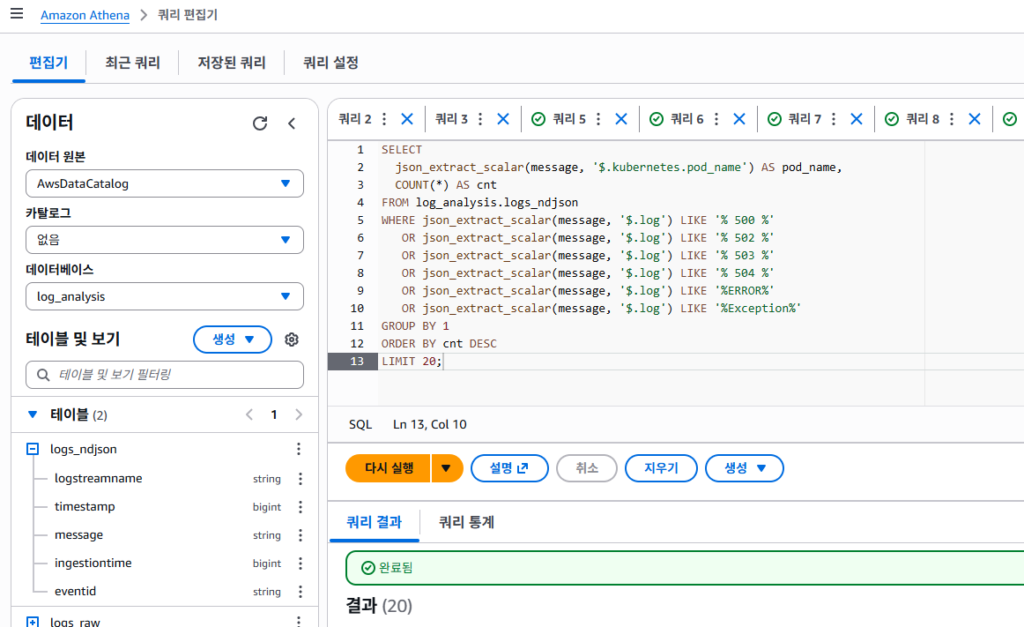Collapse the data side panel
The height and width of the screenshot is (627, 1024).
292,123
